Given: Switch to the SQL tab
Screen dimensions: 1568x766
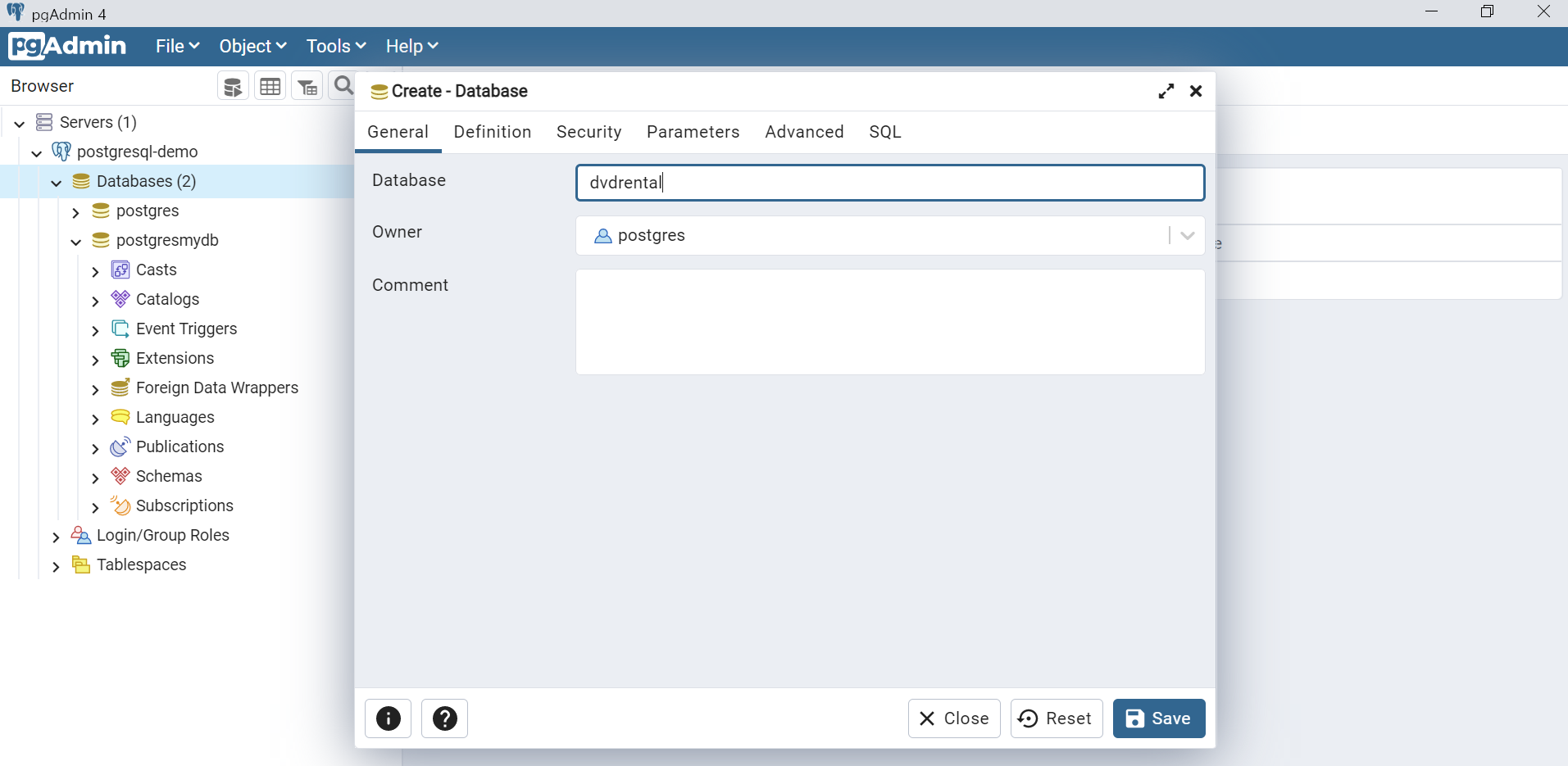Looking at the screenshot, I should click(x=885, y=132).
